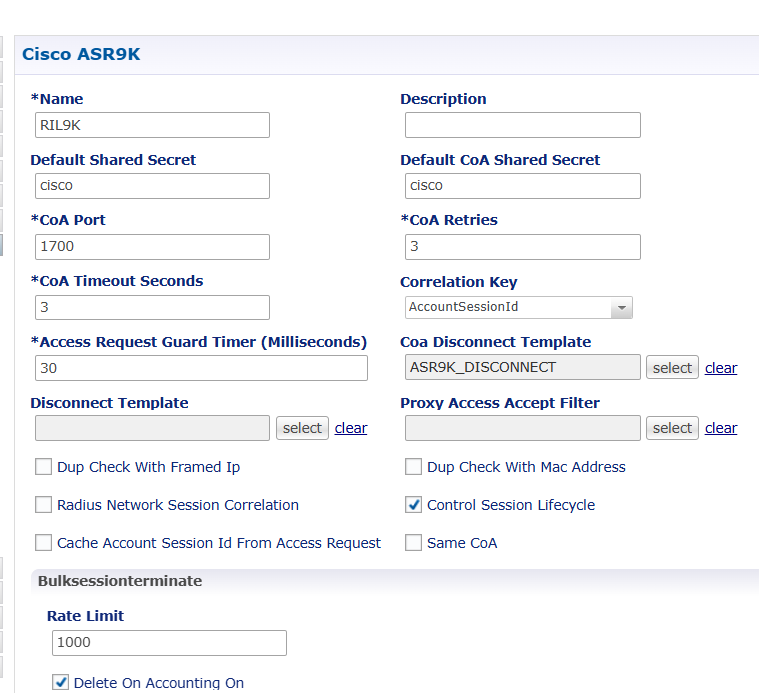Click the Bulksessionterminate section header
This screenshot has width=759, height=700.
[x=120, y=581]
